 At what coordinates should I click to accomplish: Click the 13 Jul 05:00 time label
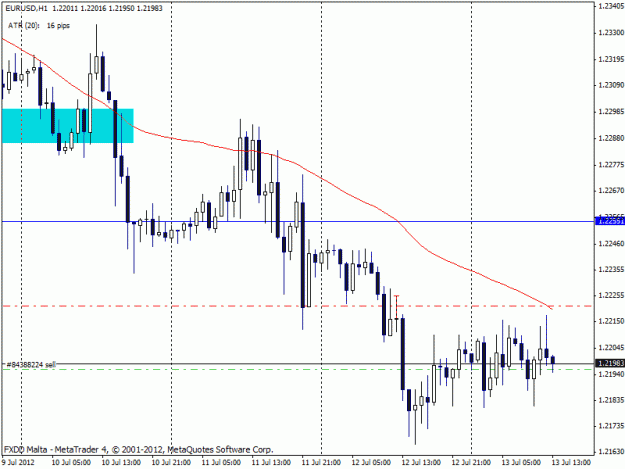point(521,462)
